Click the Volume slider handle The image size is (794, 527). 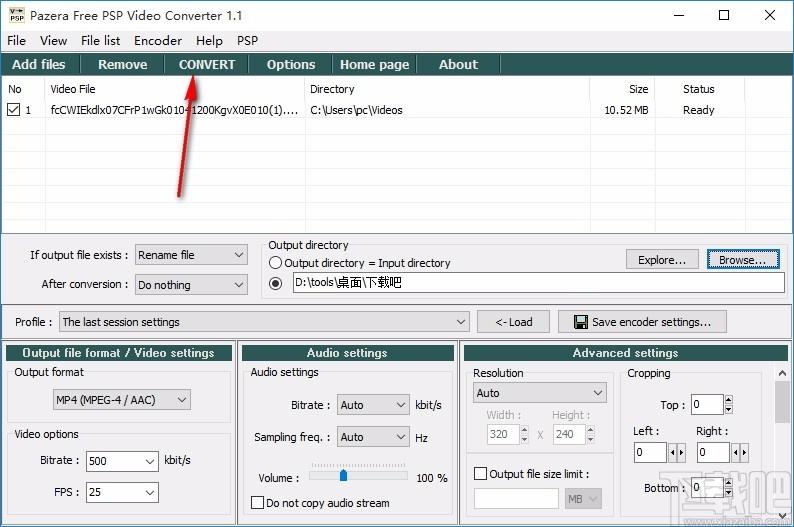[343, 475]
